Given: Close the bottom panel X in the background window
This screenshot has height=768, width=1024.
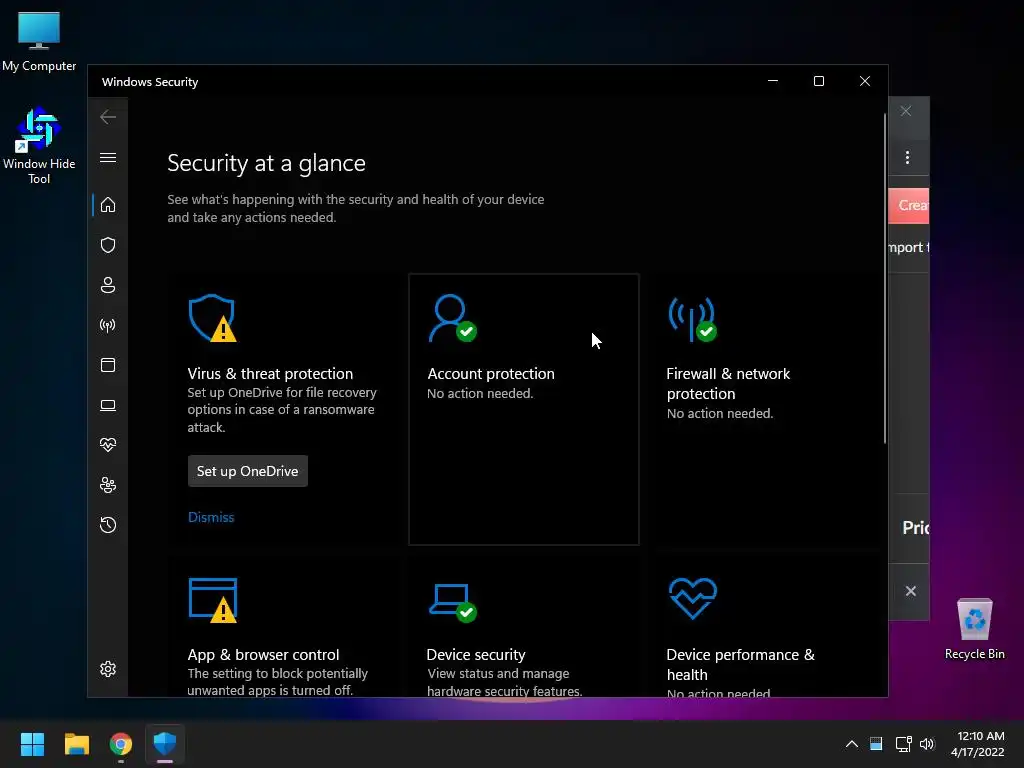Looking at the screenshot, I should (x=910, y=591).
